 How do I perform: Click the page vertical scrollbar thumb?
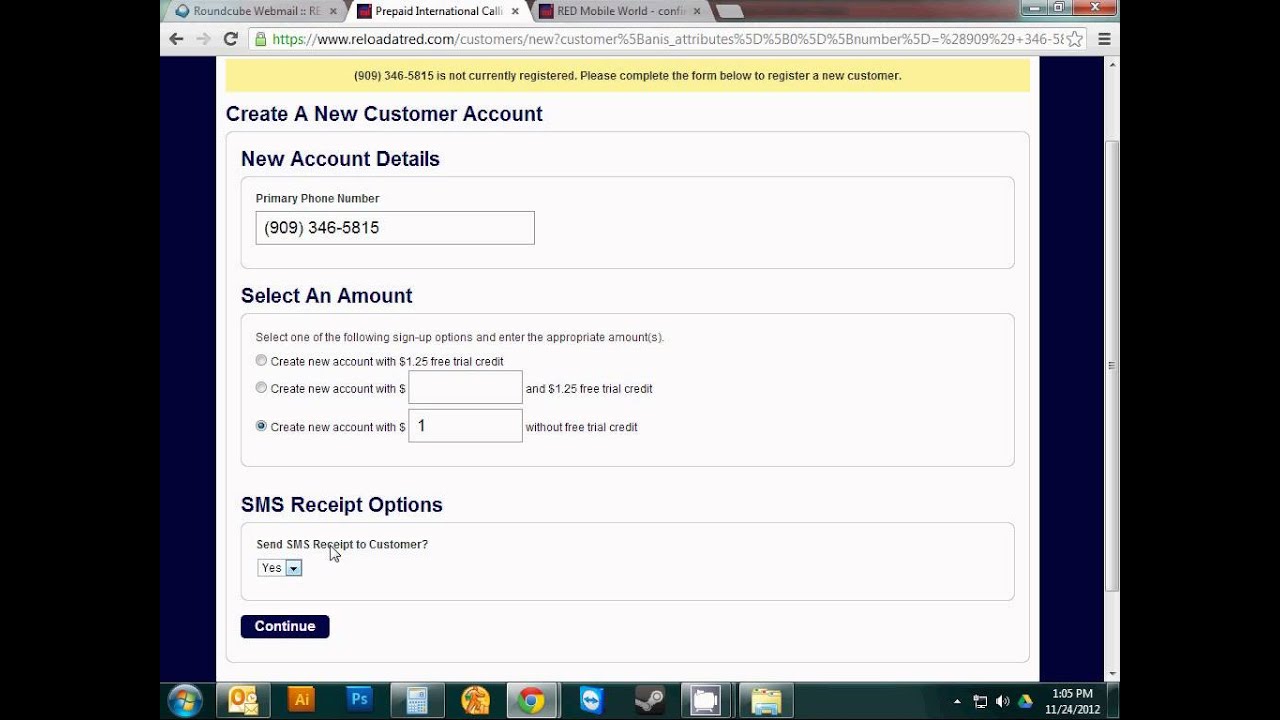click(x=1111, y=365)
